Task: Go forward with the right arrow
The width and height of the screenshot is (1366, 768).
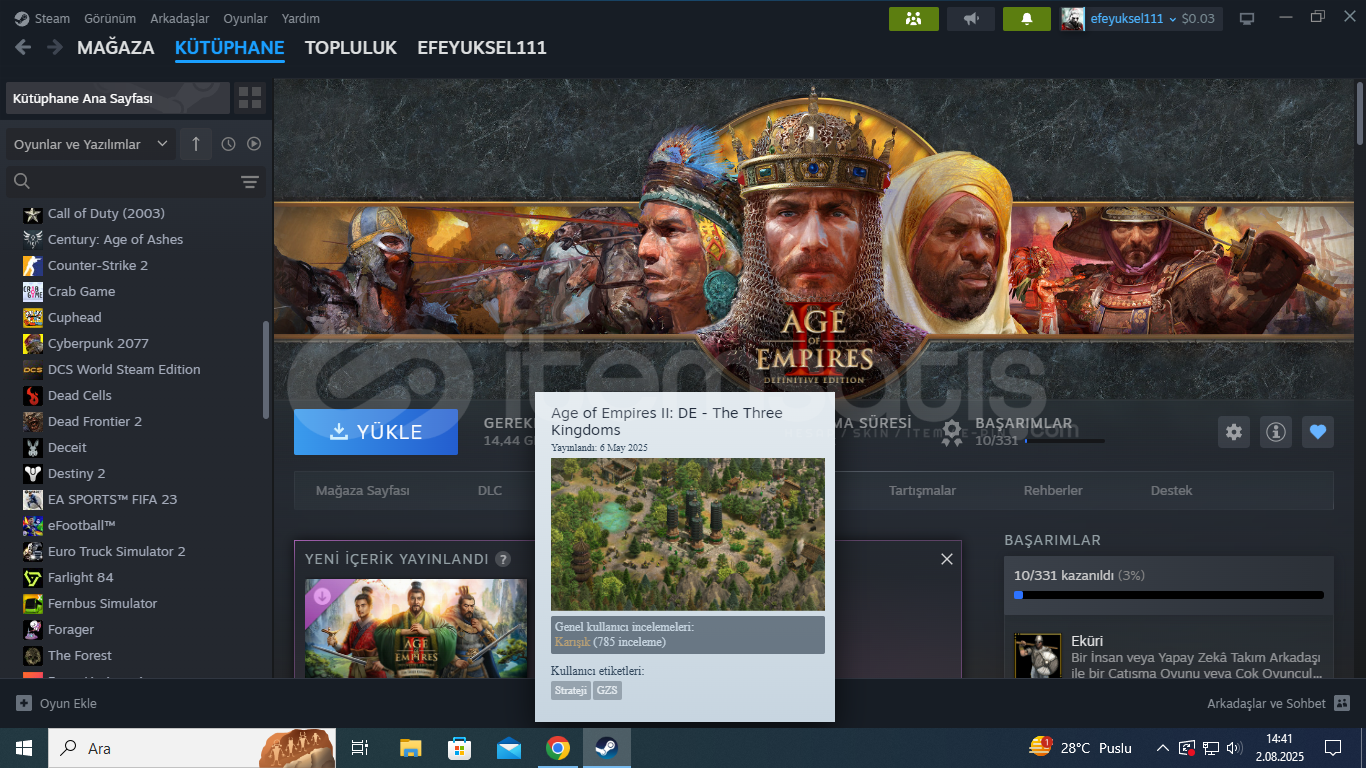Action: 56,47
